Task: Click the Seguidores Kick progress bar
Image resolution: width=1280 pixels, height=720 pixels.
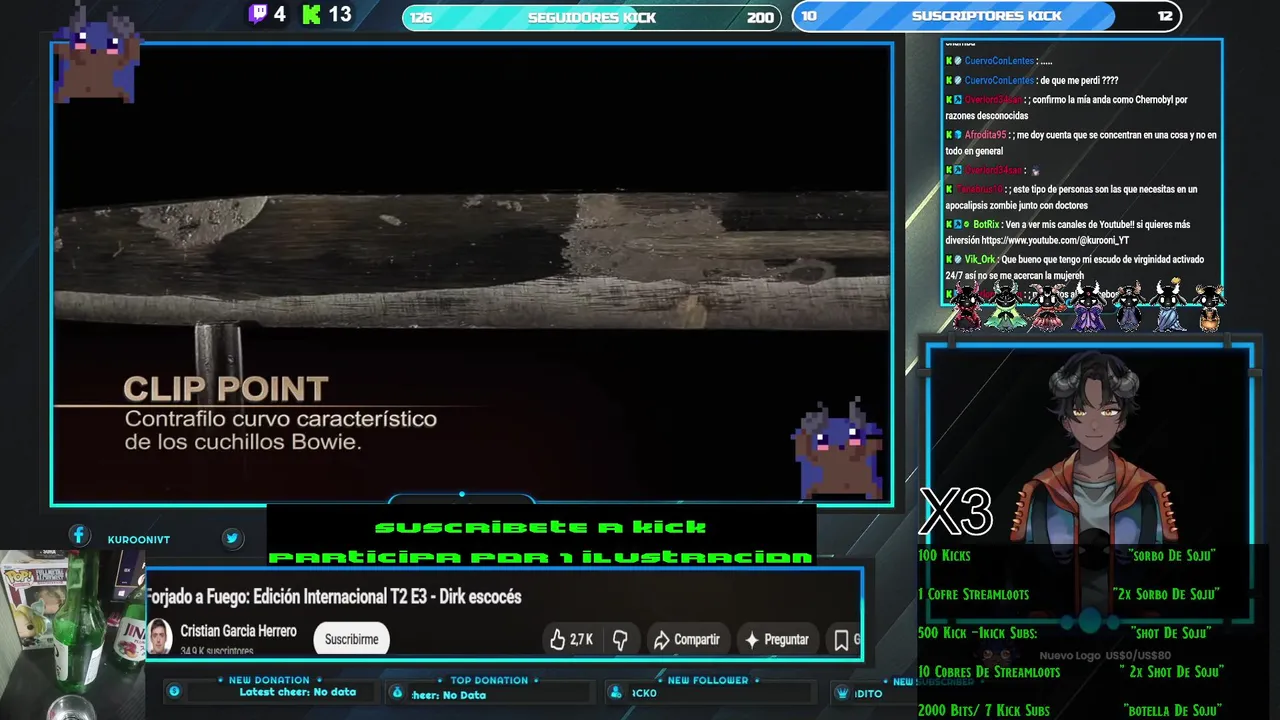Action: tap(591, 17)
